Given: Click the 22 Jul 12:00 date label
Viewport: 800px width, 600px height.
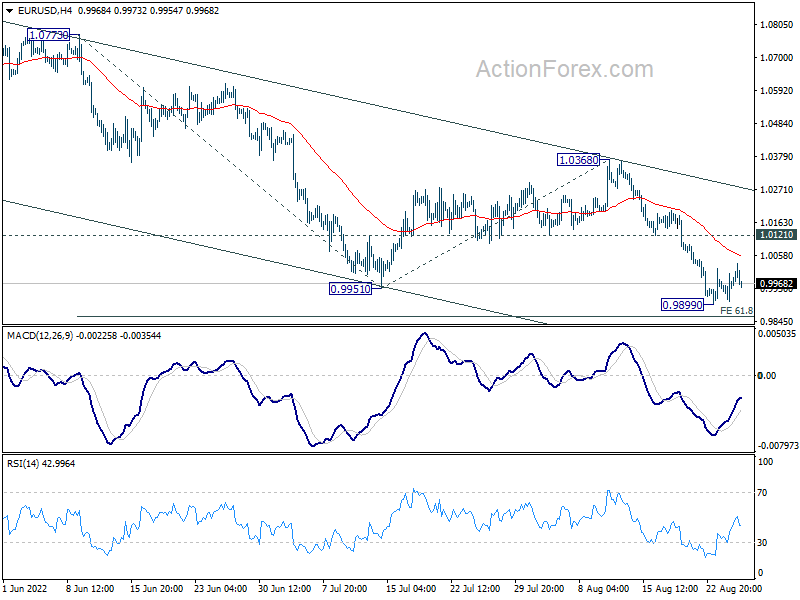Looking at the screenshot, I should (x=475, y=589).
